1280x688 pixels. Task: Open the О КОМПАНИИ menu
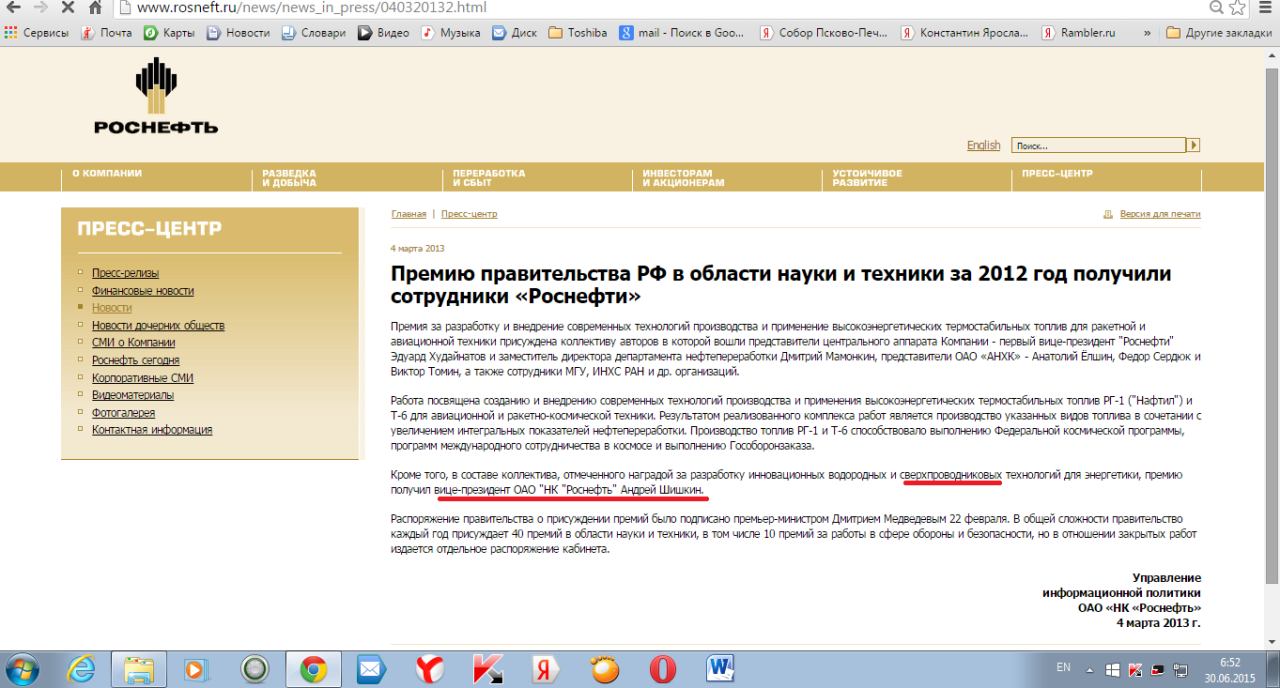(107, 174)
